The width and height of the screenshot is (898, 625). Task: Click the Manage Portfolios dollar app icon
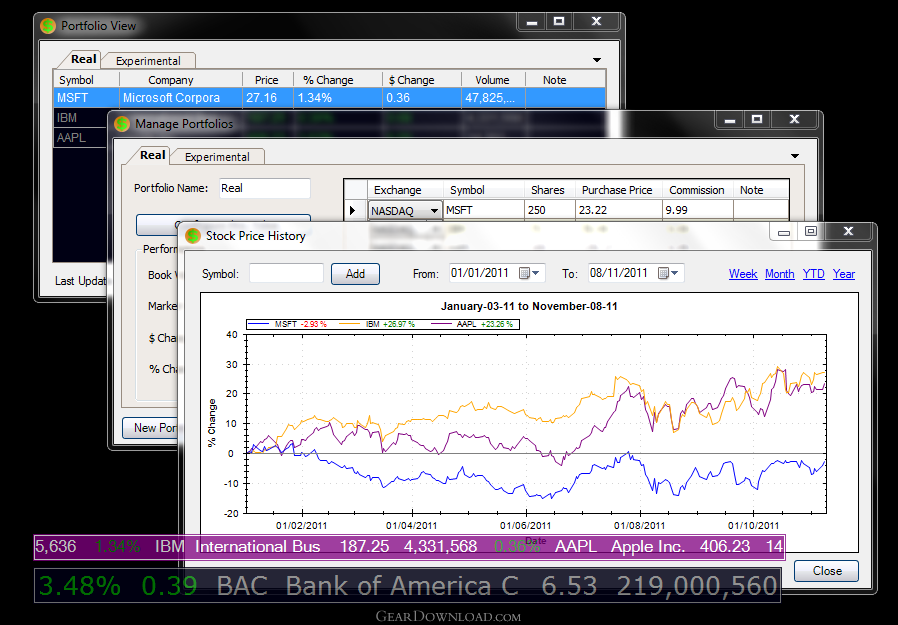tap(122, 124)
